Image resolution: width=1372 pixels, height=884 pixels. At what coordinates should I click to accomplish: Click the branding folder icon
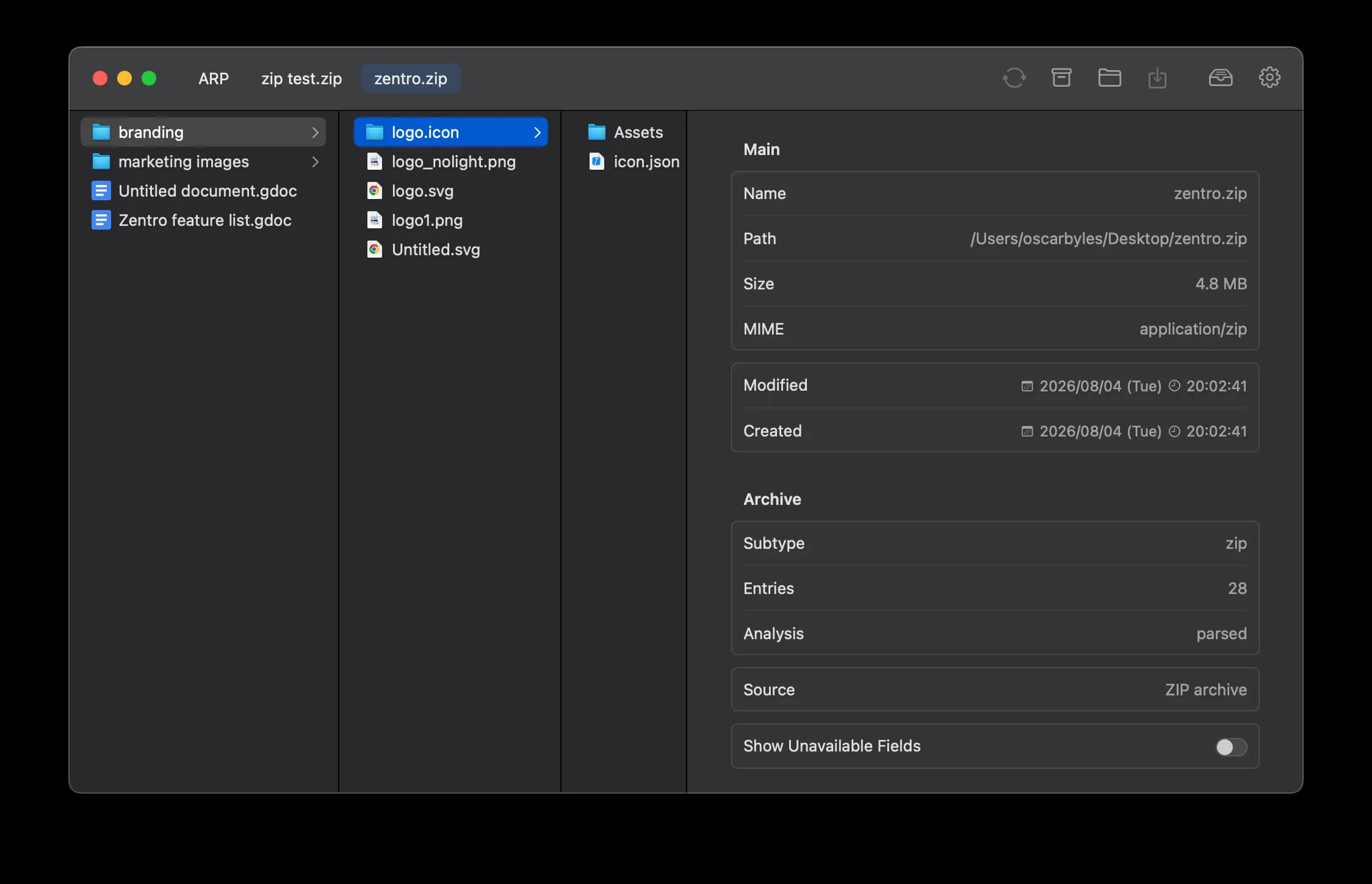click(x=101, y=132)
